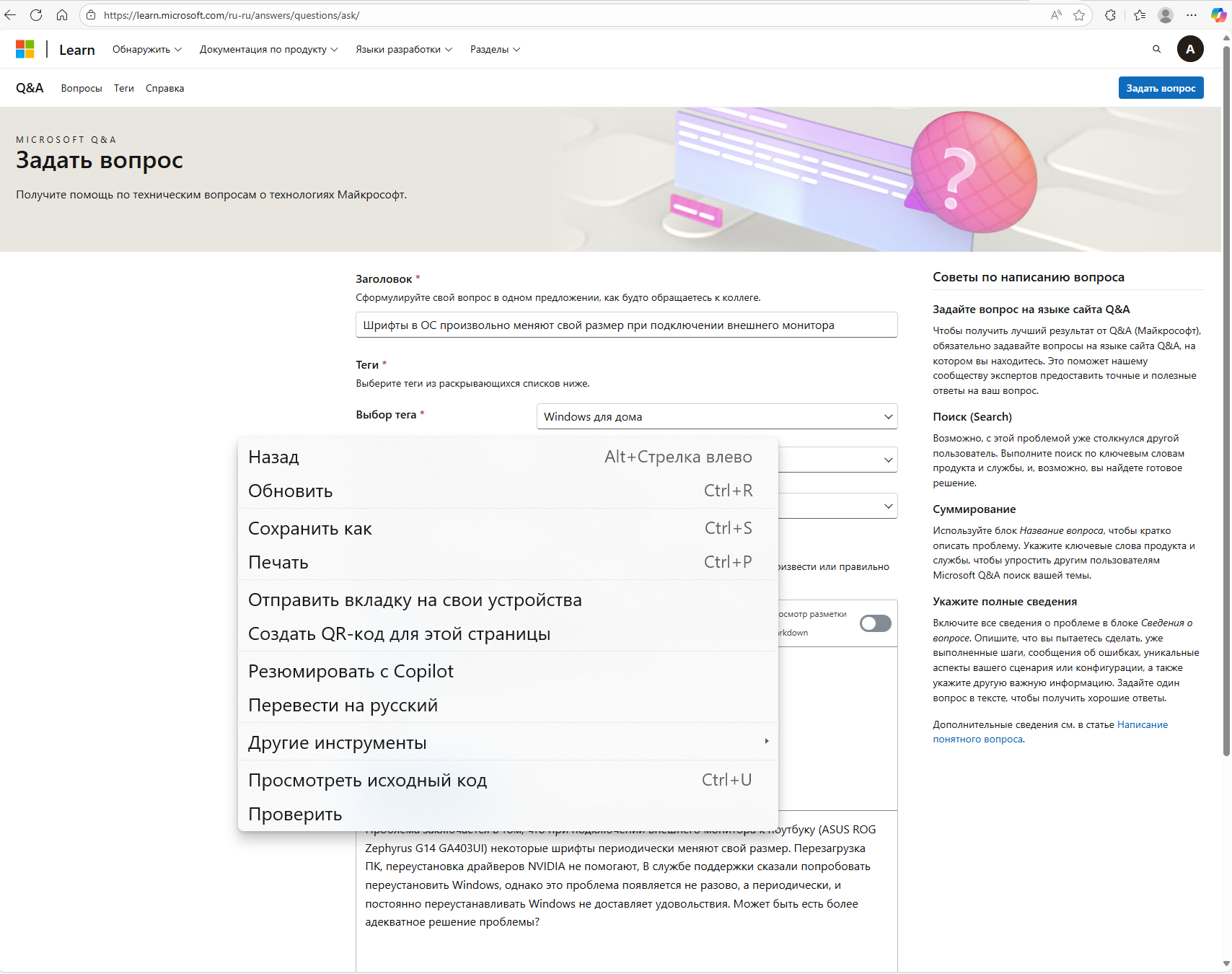
Task: Click the Заголовок title input field
Action: [626, 325]
